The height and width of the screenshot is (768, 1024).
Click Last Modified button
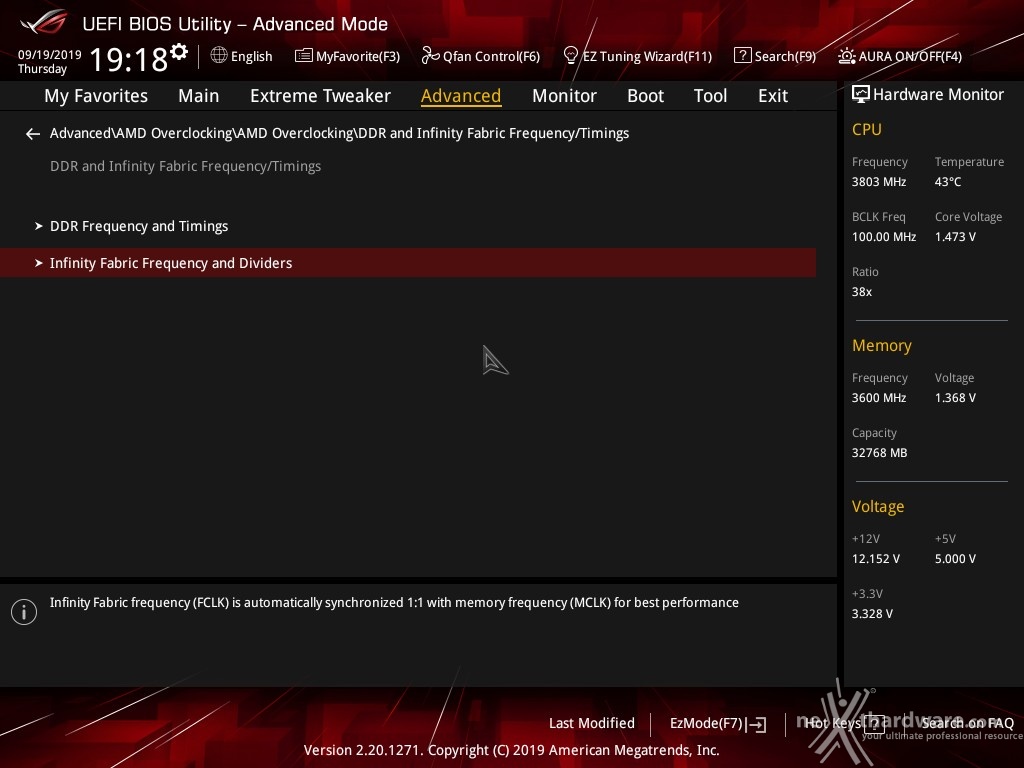click(592, 724)
